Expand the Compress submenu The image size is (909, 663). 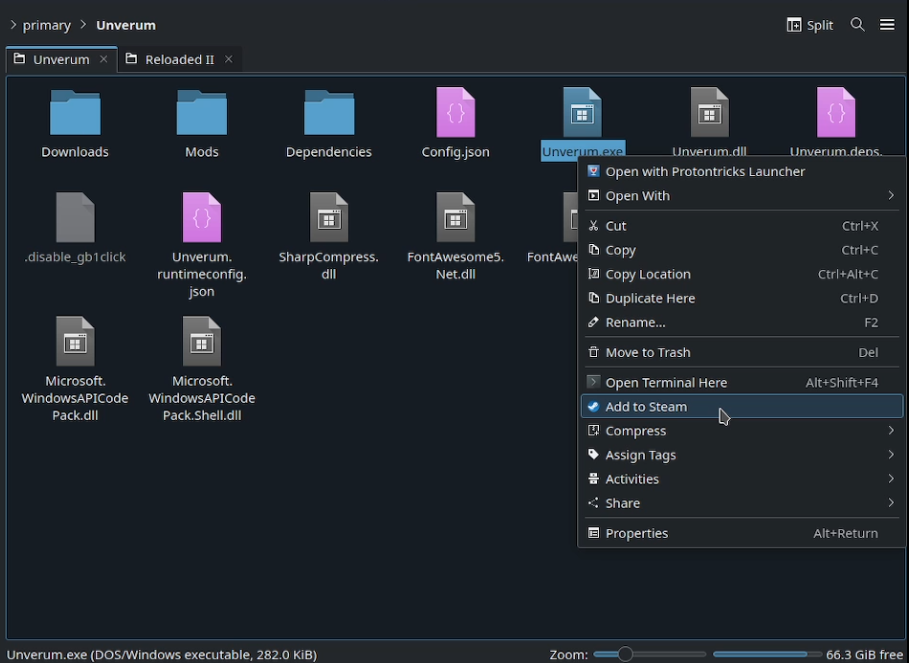(x=742, y=431)
